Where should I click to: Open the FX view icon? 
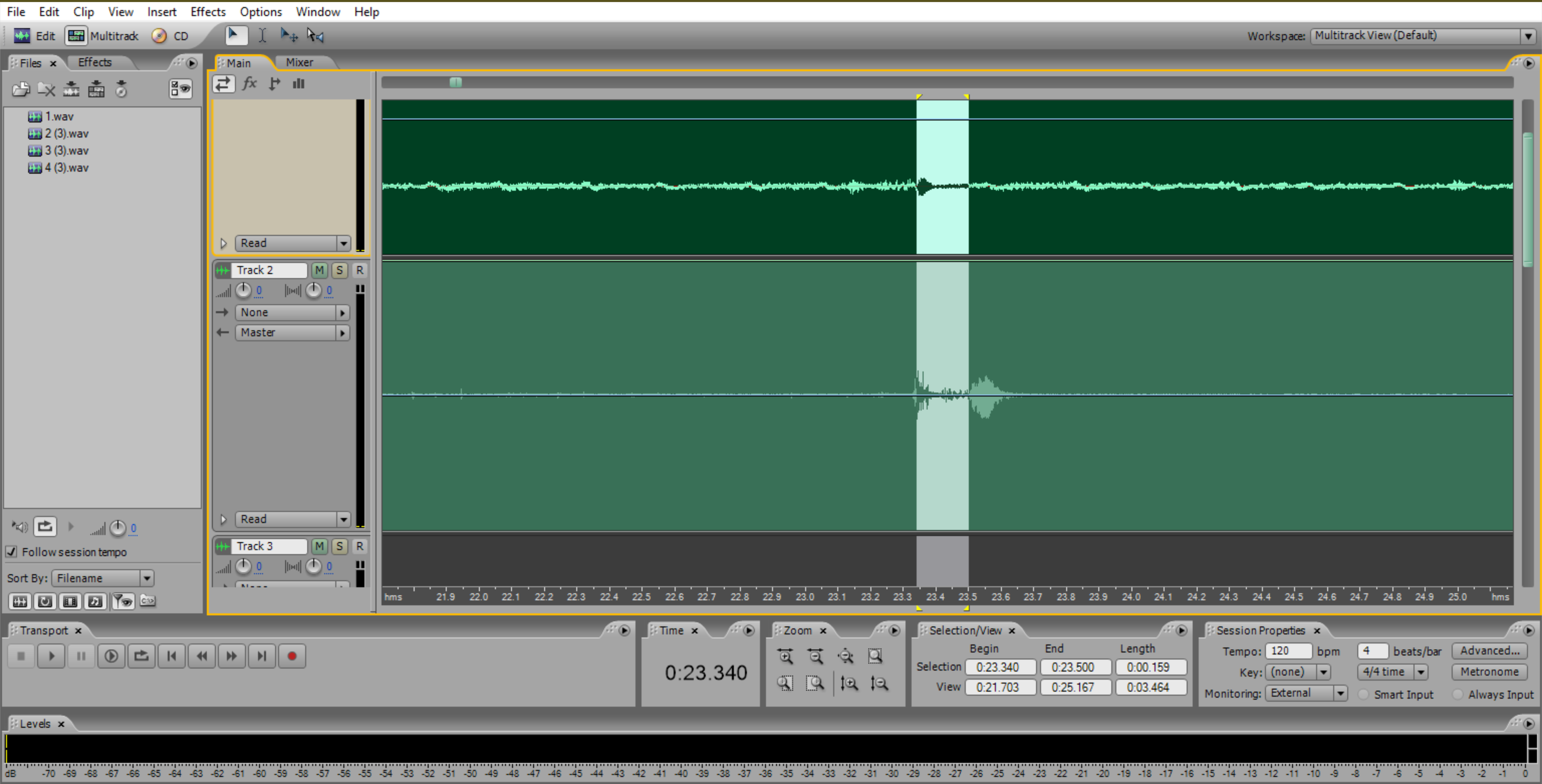(x=249, y=84)
